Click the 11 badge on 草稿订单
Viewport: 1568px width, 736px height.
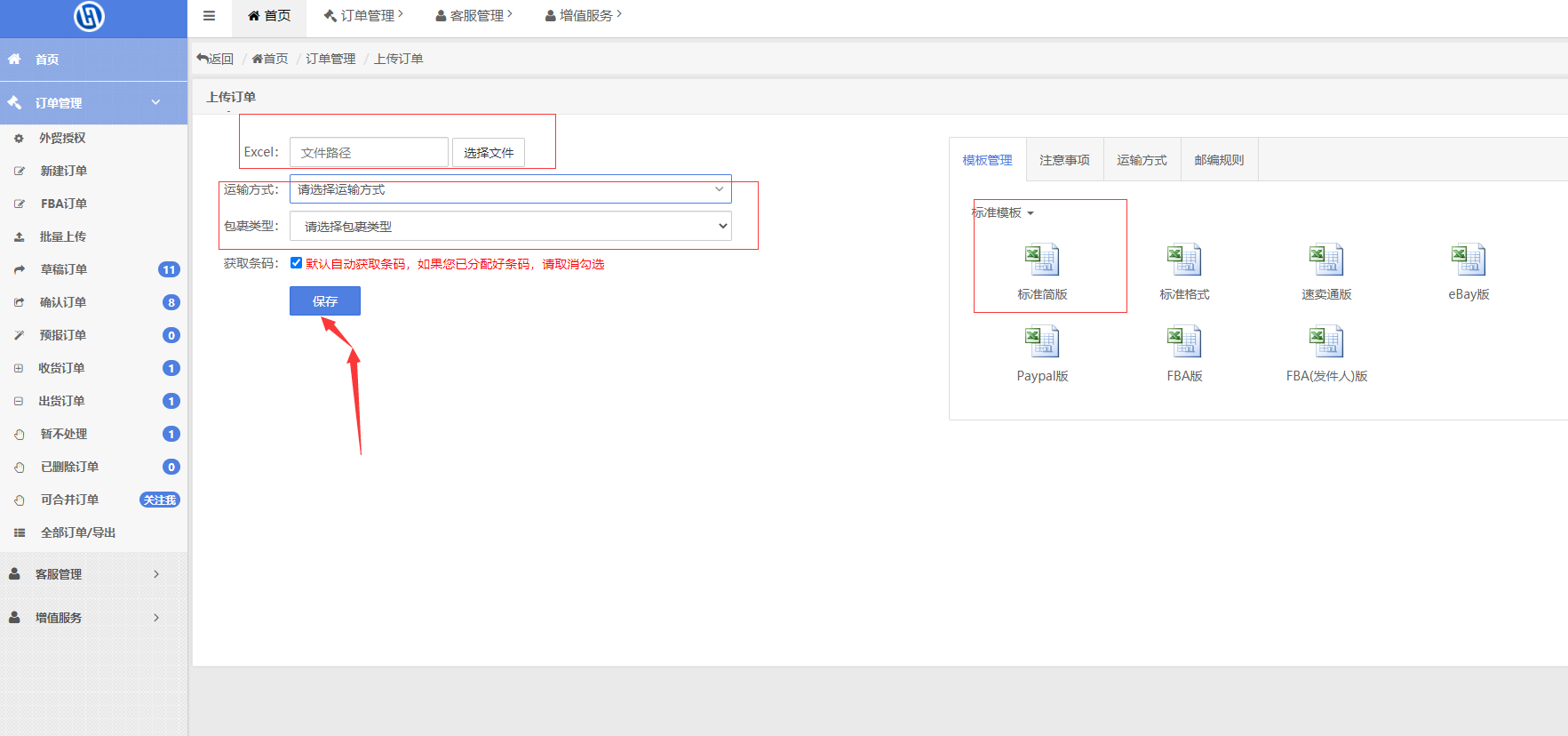pos(169,269)
